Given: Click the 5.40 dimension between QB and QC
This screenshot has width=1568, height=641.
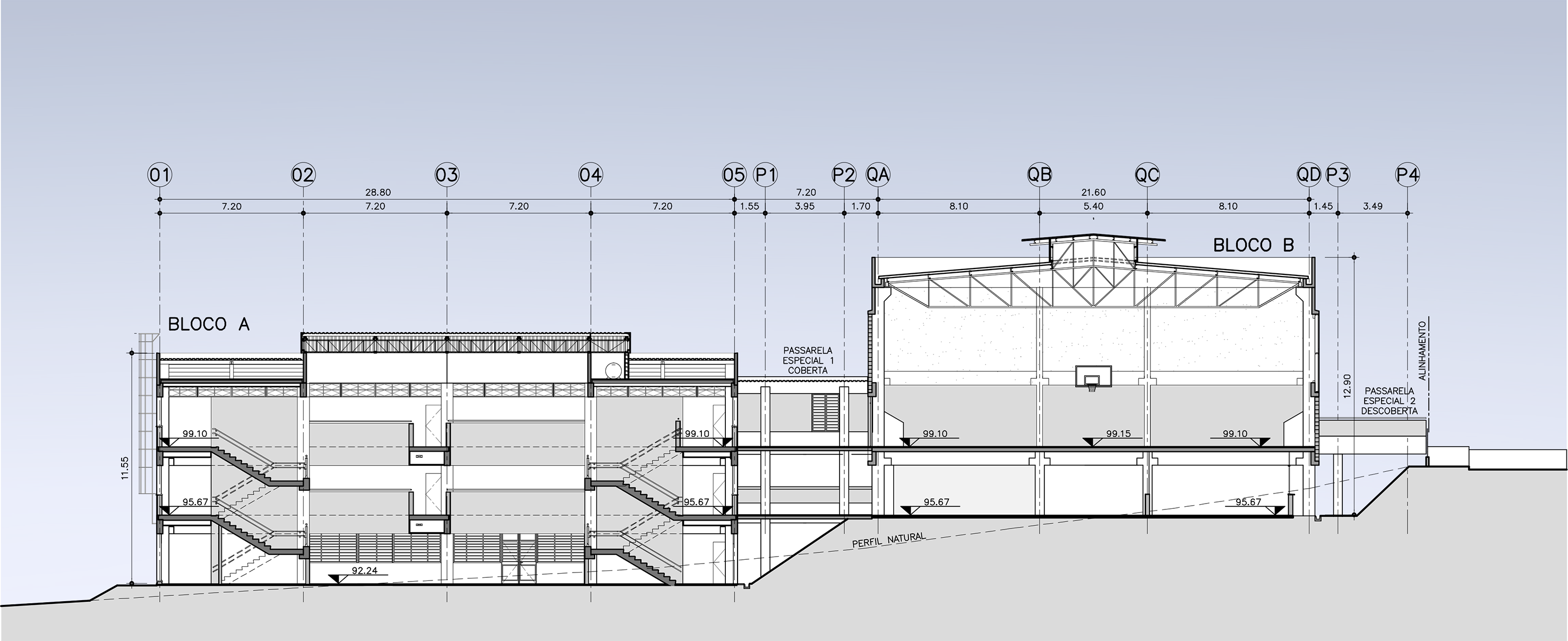Looking at the screenshot, I should click(1093, 207).
